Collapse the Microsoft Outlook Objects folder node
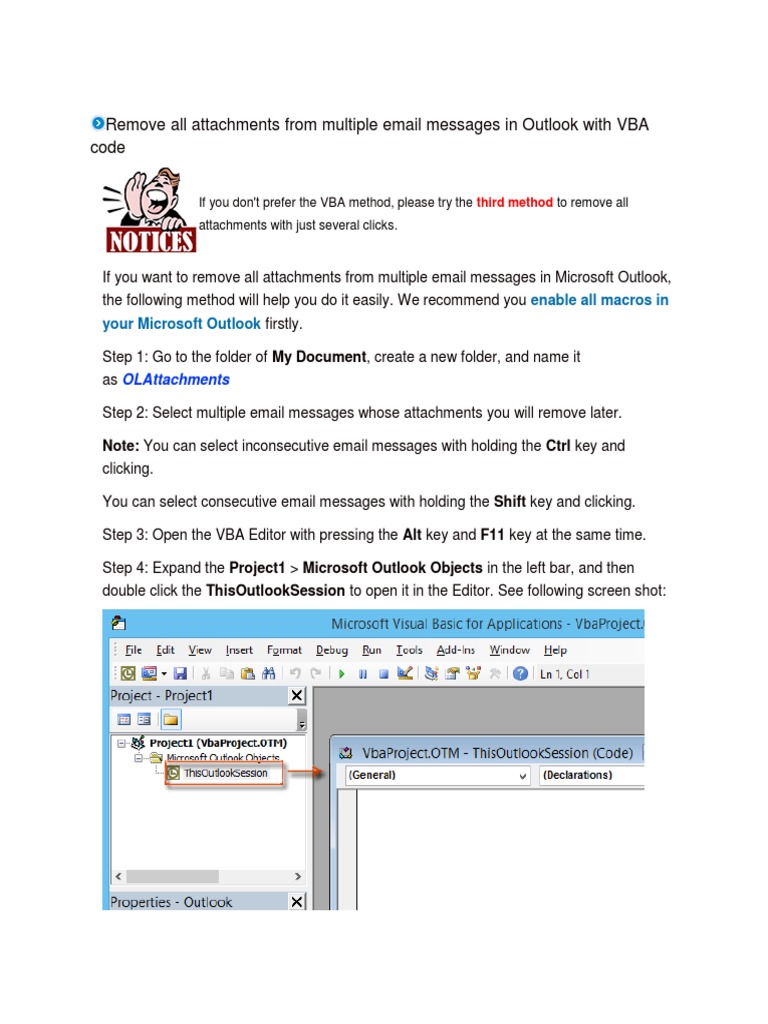This screenshot has width=768, height=1024. click(138, 758)
